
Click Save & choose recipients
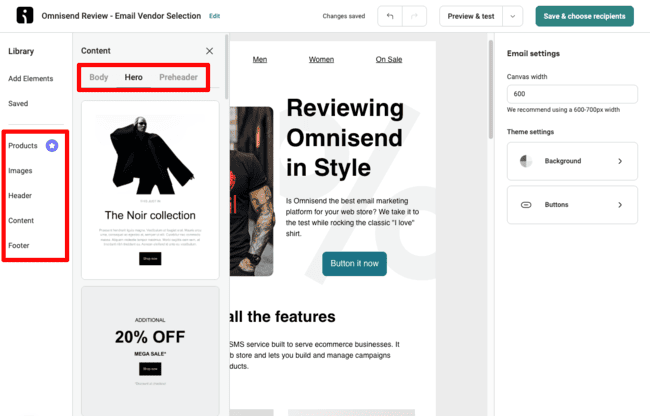[585, 16]
